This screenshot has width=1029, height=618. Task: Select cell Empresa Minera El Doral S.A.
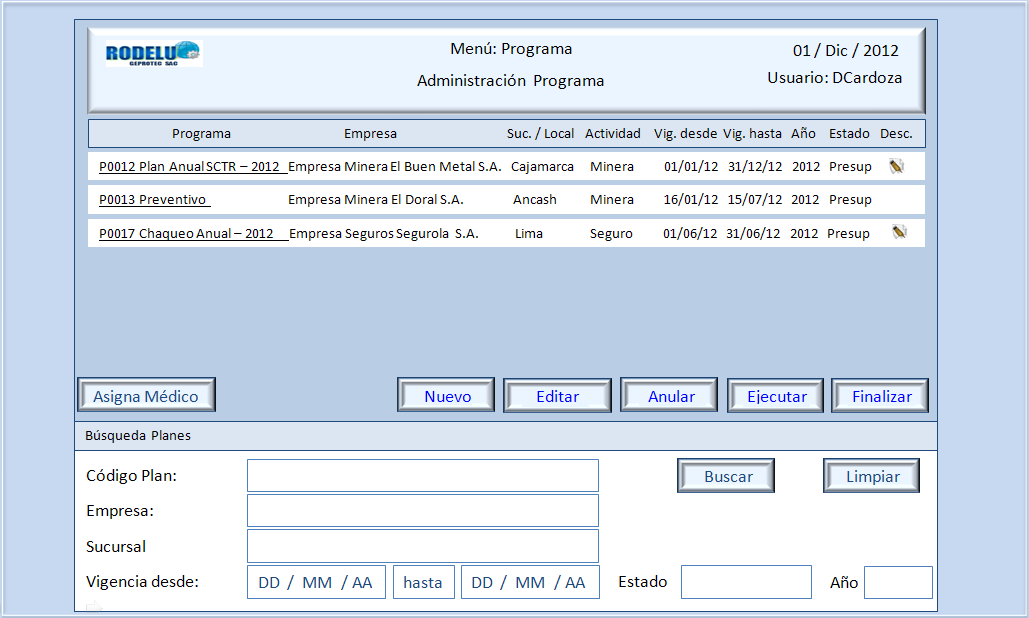[x=375, y=199]
